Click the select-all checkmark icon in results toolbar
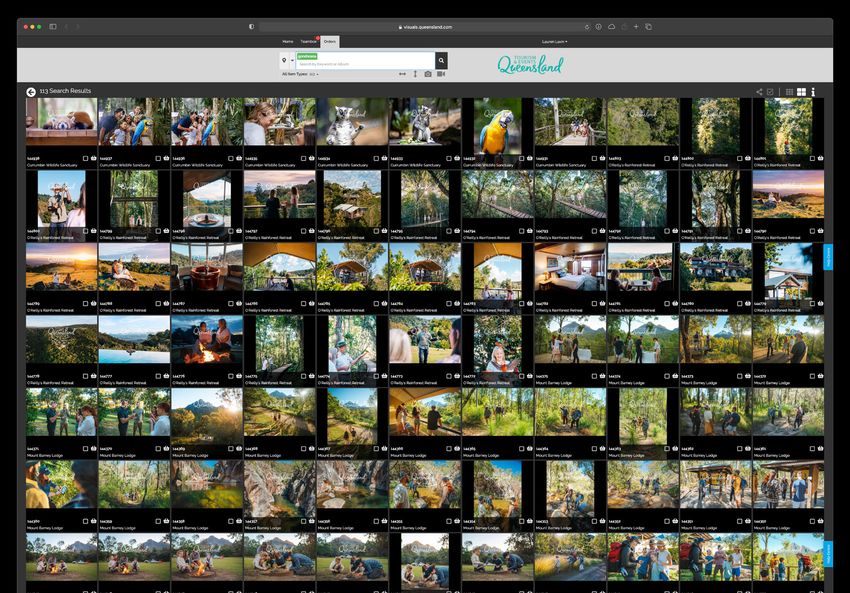 (770, 92)
